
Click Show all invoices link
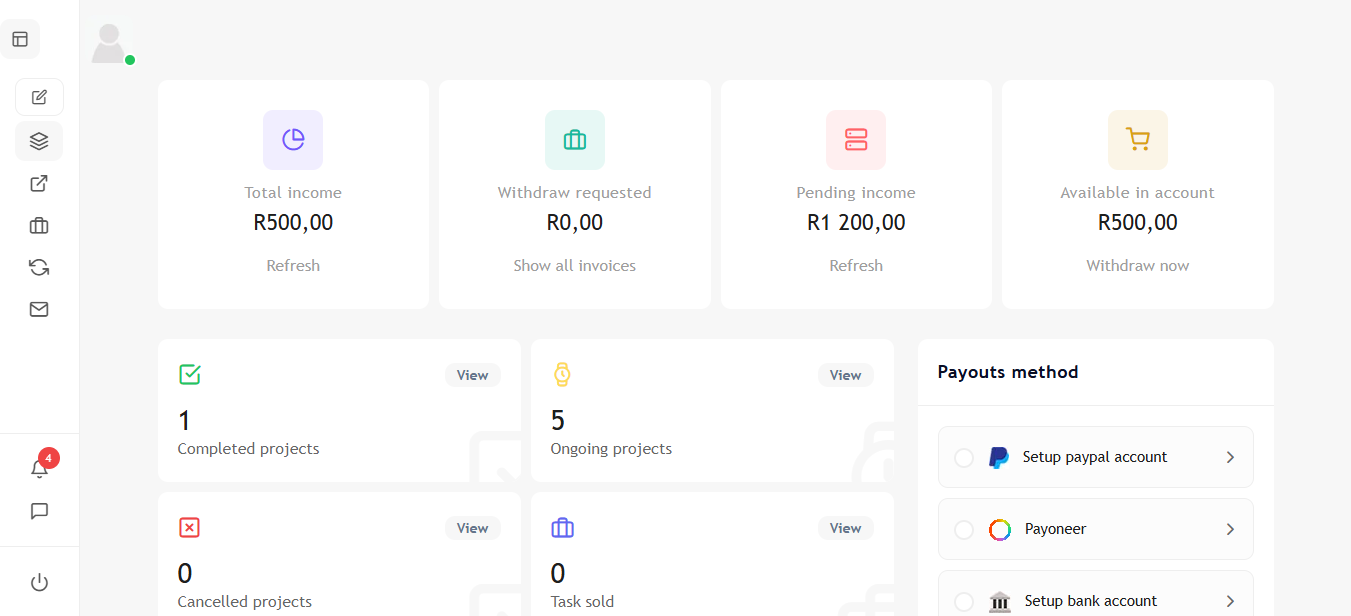click(x=574, y=265)
